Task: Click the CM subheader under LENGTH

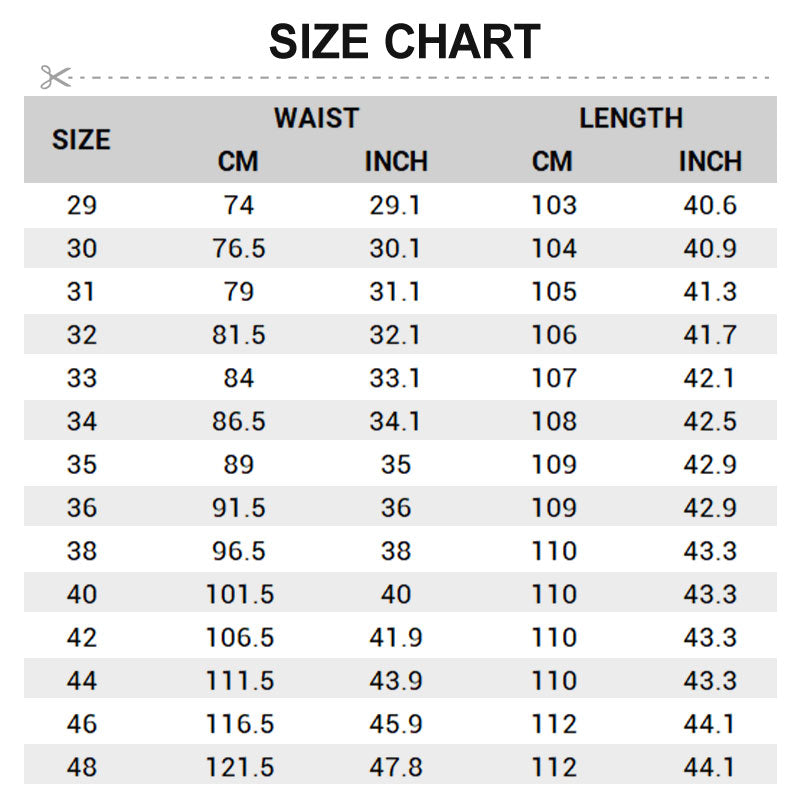Action: point(553,161)
